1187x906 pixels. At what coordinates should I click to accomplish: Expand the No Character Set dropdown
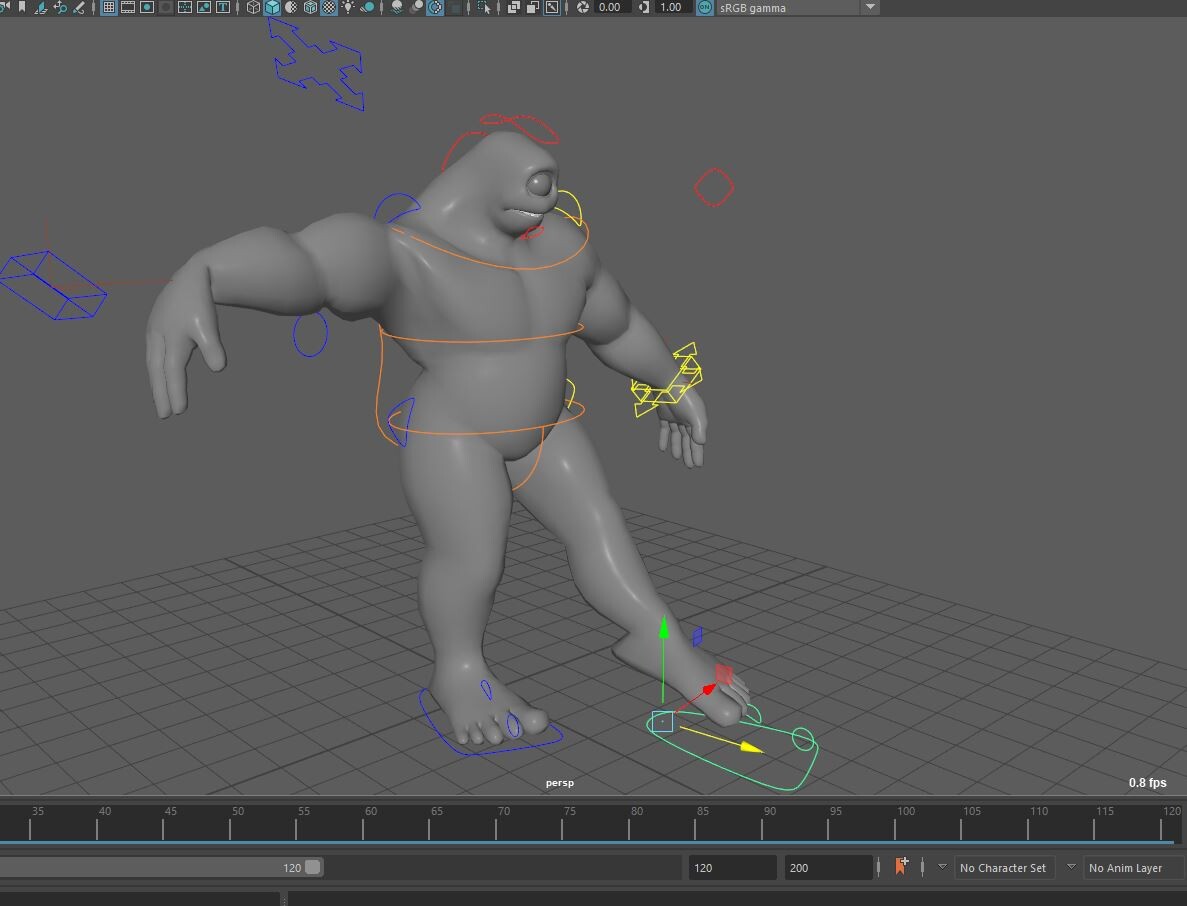tap(1004, 867)
